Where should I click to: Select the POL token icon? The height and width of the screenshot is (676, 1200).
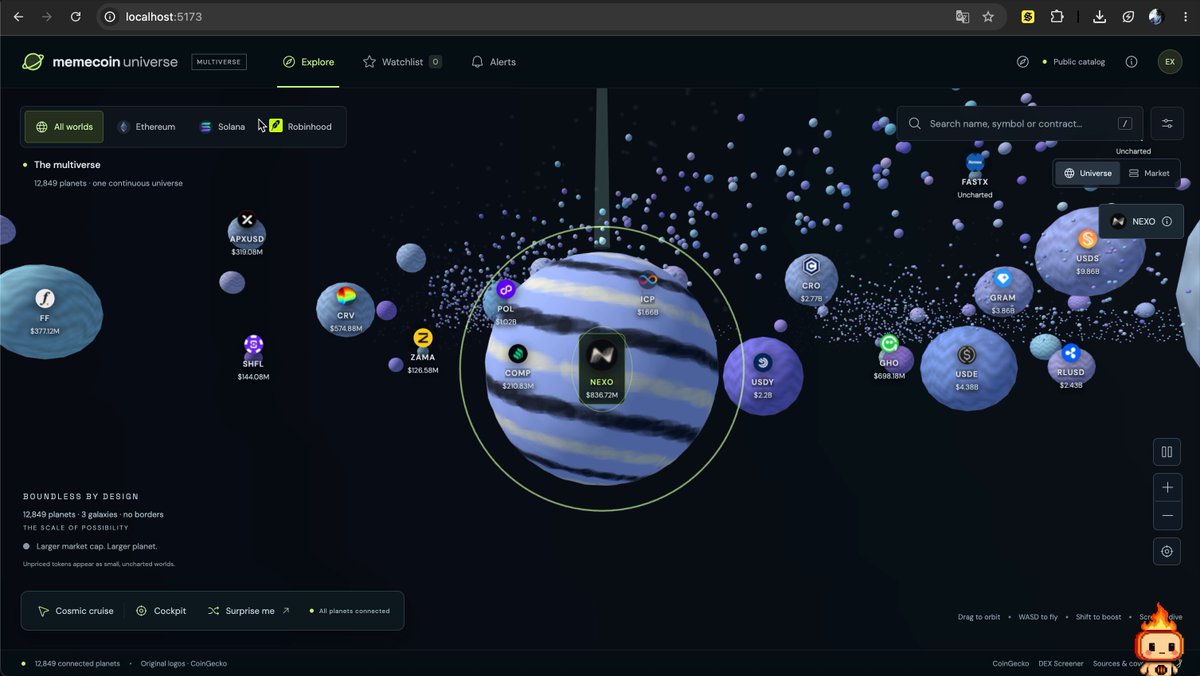pyautogui.click(x=506, y=290)
